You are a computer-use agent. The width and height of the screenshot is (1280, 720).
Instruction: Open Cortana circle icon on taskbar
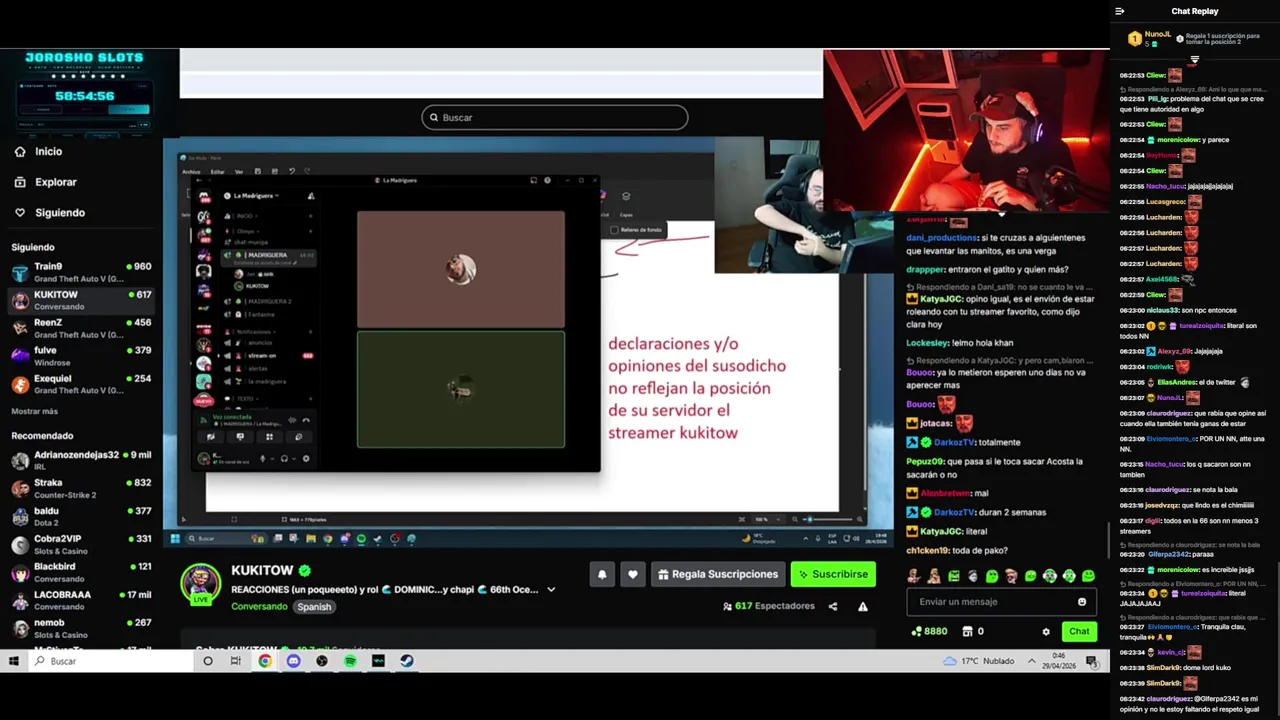point(208,661)
